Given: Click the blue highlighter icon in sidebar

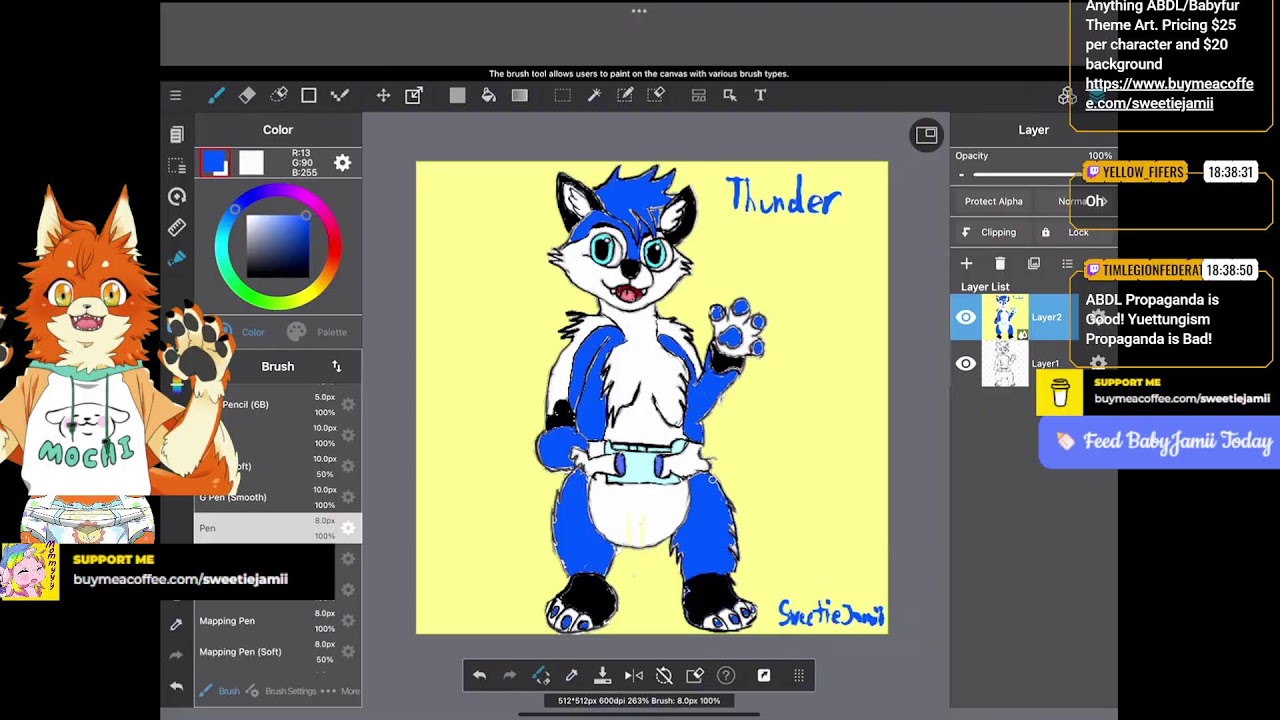Looking at the screenshot, I should click(177, 258).
